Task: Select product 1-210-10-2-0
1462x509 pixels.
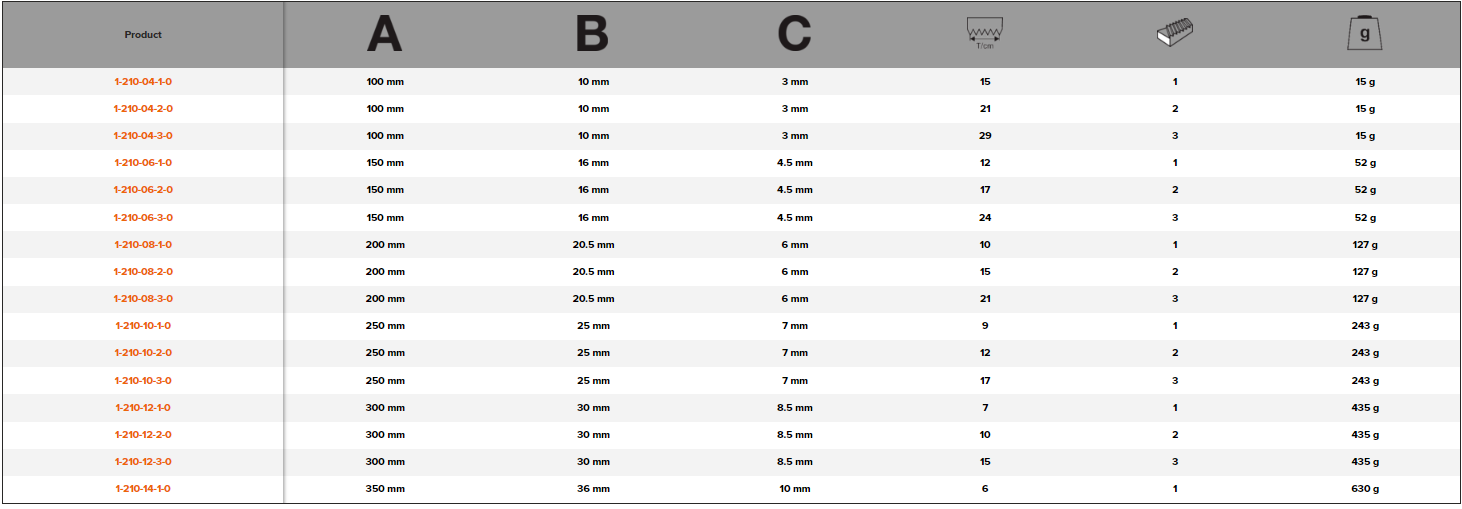Action: [x=143, y=353]
